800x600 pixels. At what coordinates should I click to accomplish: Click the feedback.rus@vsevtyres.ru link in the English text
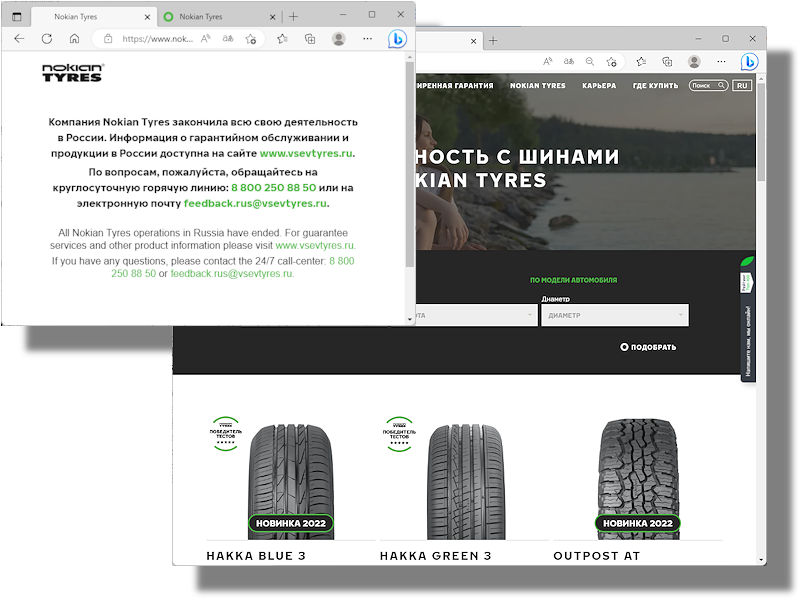pyautogui.click(x=231, y=273)
